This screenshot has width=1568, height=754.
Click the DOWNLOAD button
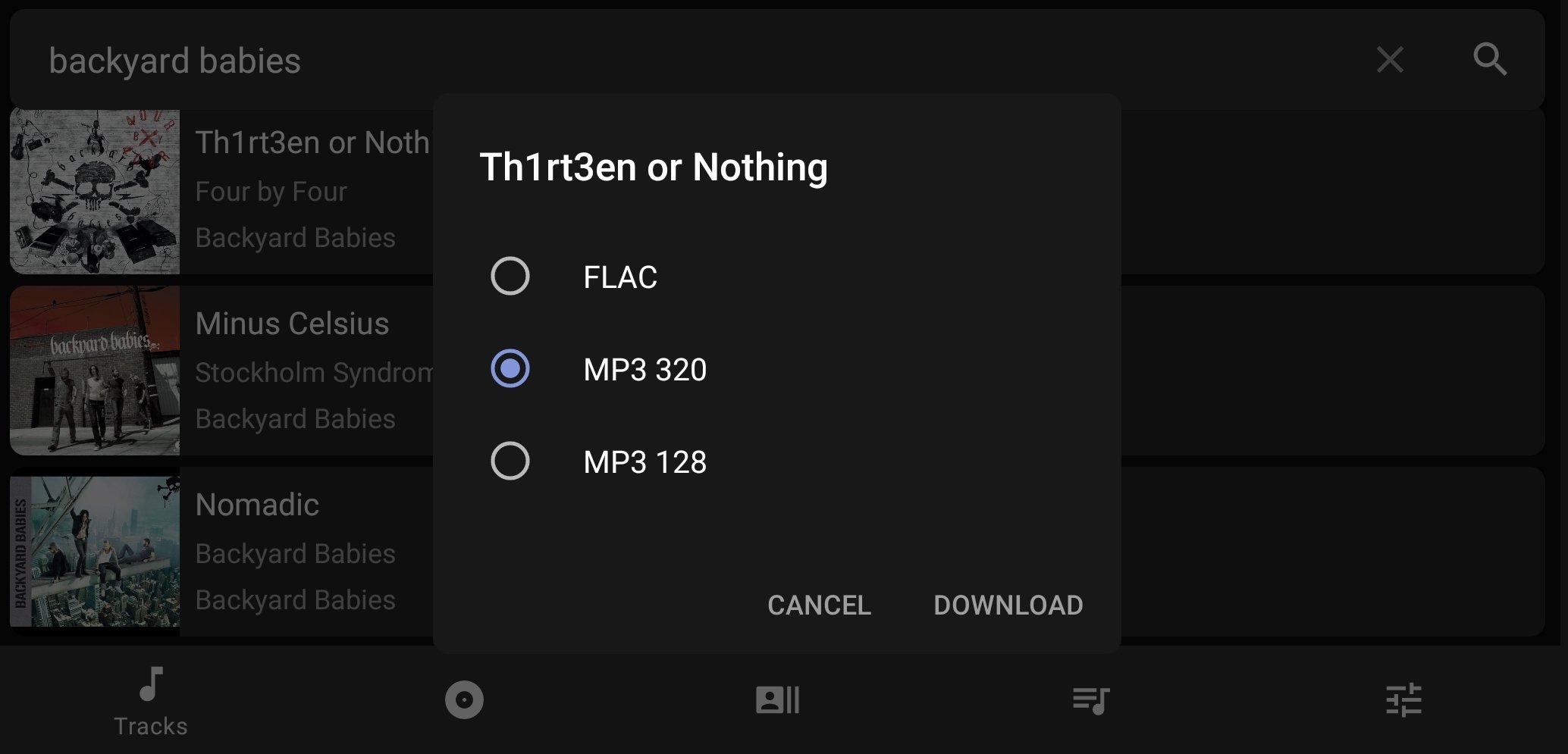(x=1008, y=605)
